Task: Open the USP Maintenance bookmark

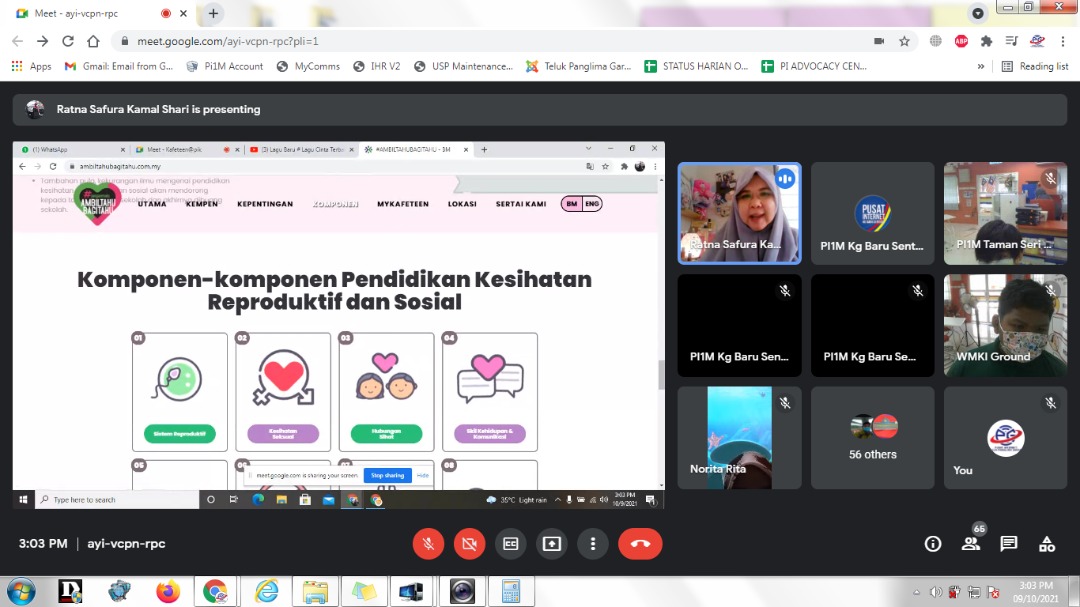Action: 464,66
